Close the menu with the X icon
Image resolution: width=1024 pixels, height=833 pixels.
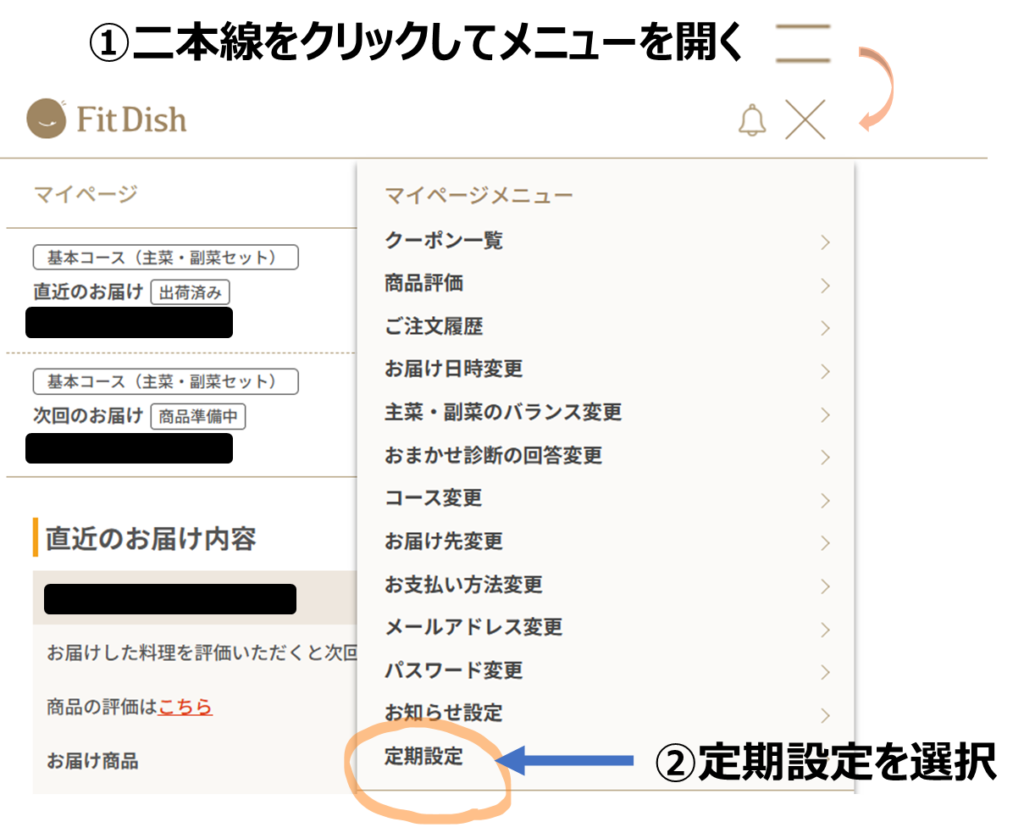pyautogui.click(x=805, y=120)
